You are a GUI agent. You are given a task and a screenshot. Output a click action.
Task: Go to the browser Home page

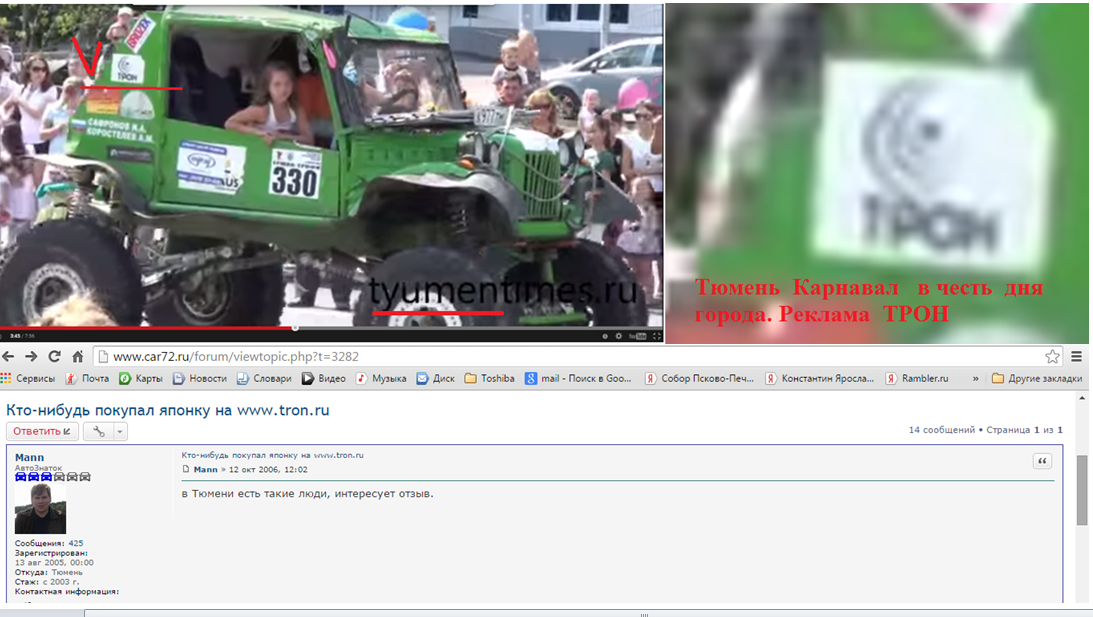78,356
